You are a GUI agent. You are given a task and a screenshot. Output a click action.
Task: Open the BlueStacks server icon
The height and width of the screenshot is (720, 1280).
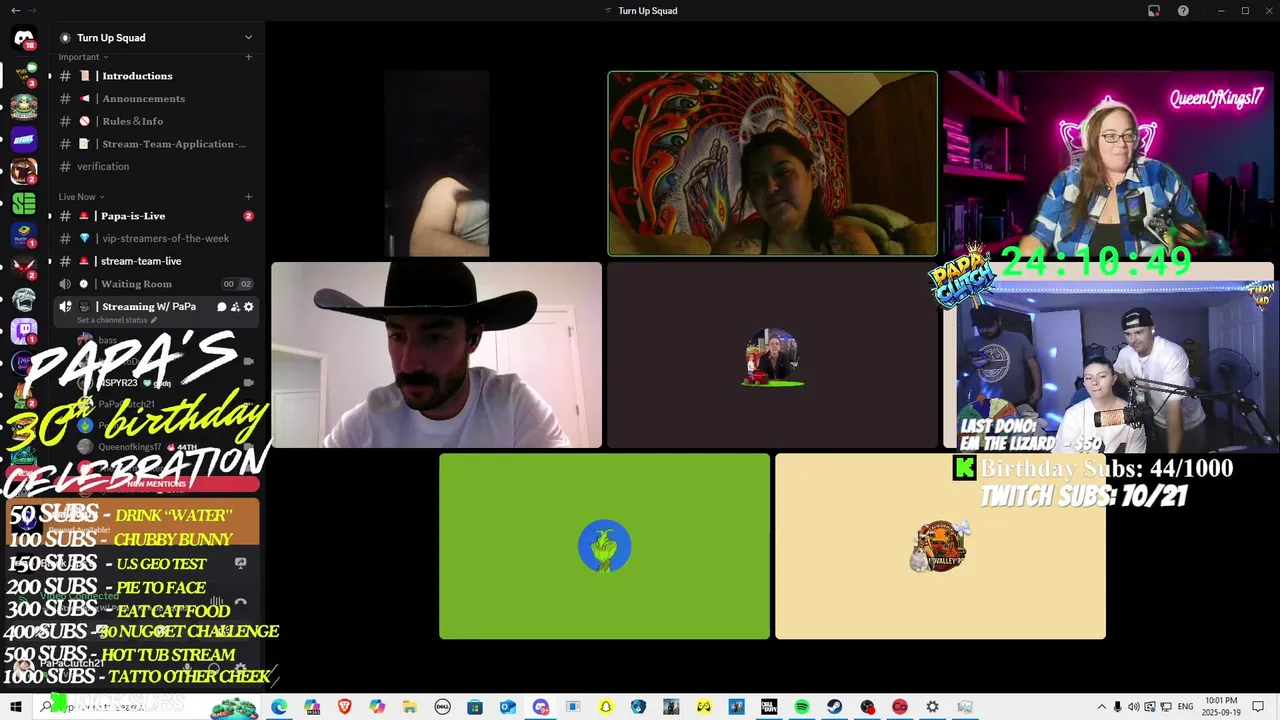pos(24,236)
